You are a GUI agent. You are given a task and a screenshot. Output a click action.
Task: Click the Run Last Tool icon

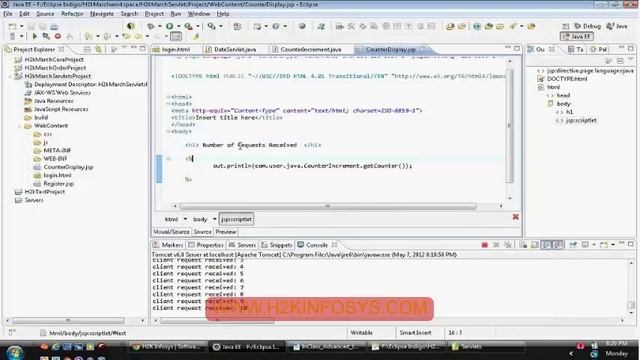point(188,26)
